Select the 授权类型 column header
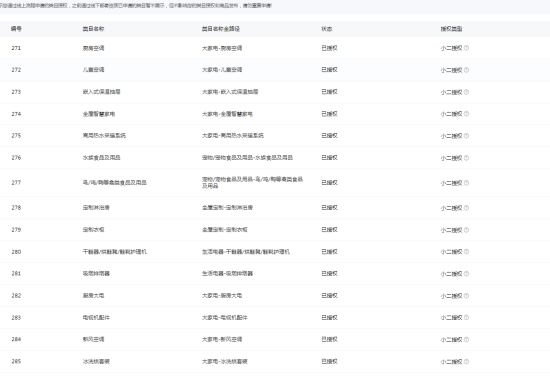The image size is (550, 381). (x=451, y=29)
